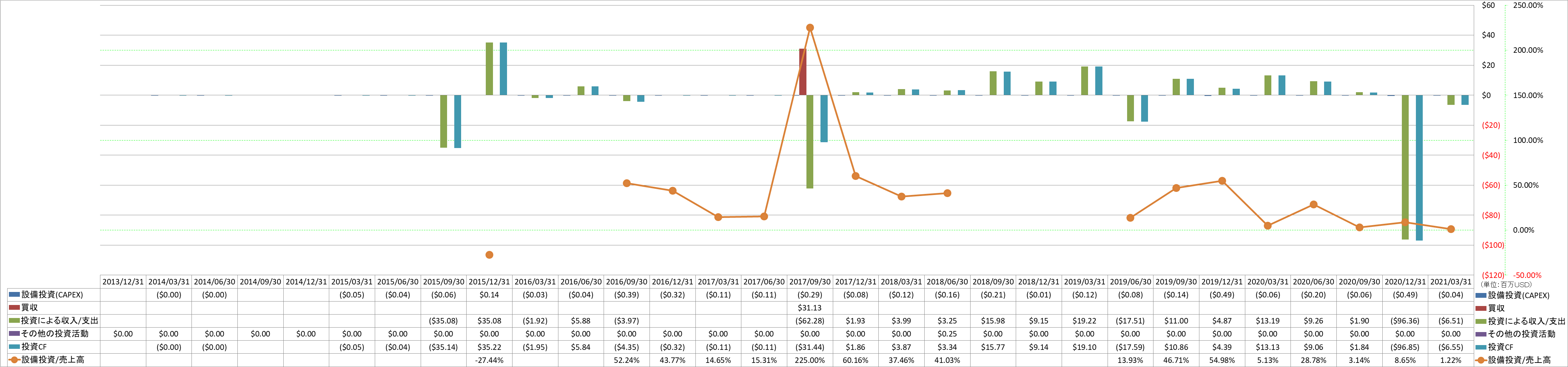Viewport: 1568px width, 367px height.
Task: Click the 225.00% ratio cell
Action: [x=810, y=360]
